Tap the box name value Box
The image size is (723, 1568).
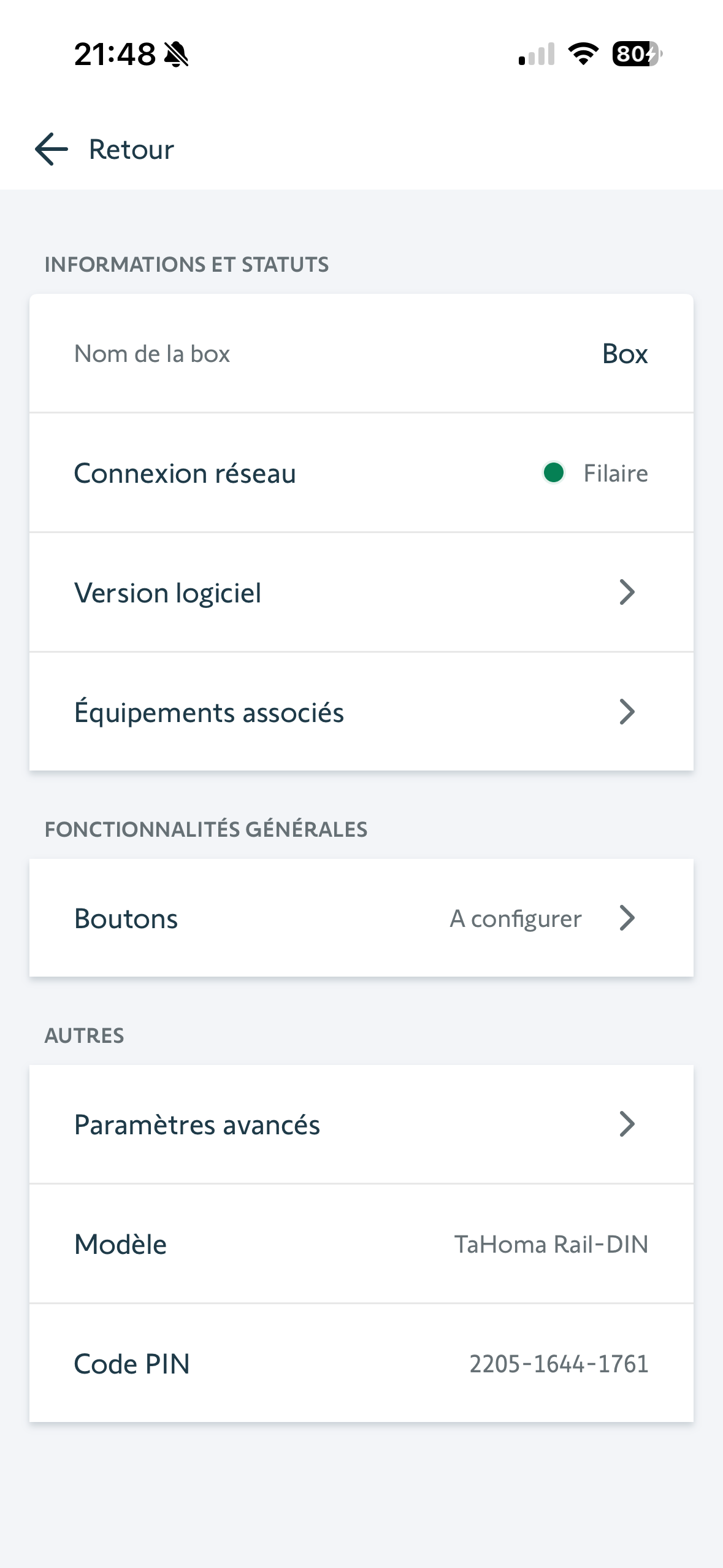[x=624, y=354]
